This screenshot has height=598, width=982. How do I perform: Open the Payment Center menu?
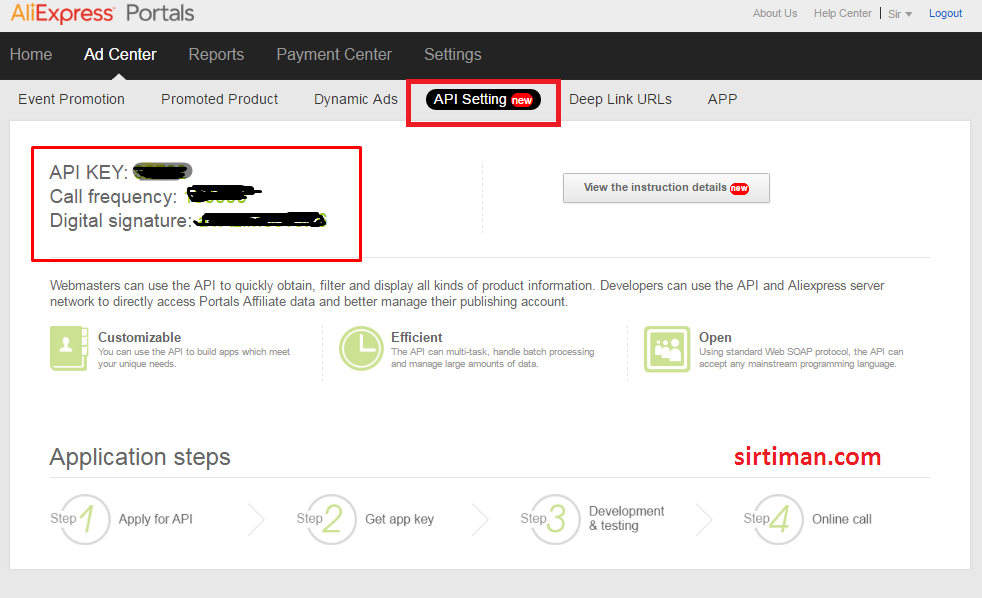tap(334, 55)
